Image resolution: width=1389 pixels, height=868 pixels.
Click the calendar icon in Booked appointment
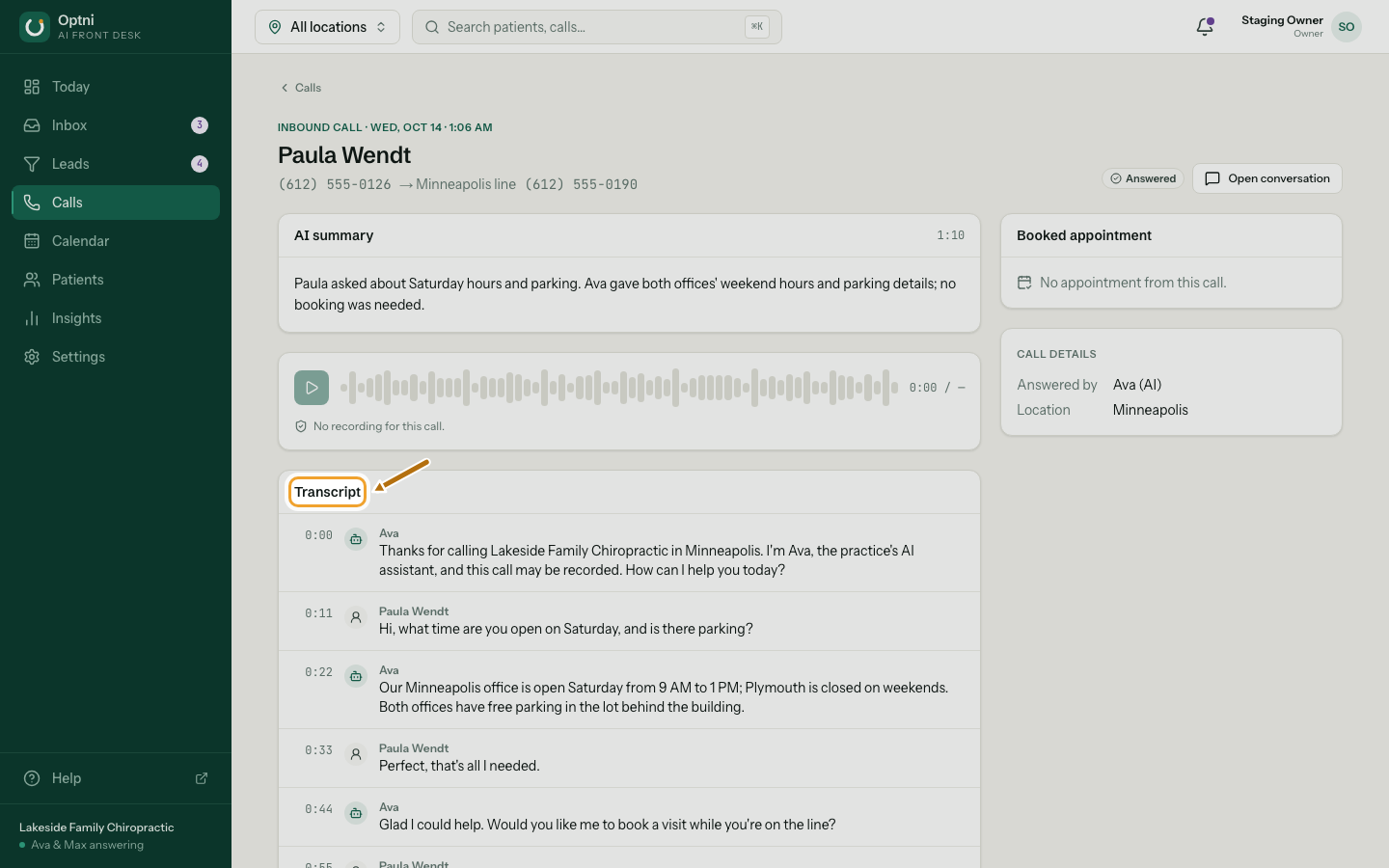tap(1024, 283)
